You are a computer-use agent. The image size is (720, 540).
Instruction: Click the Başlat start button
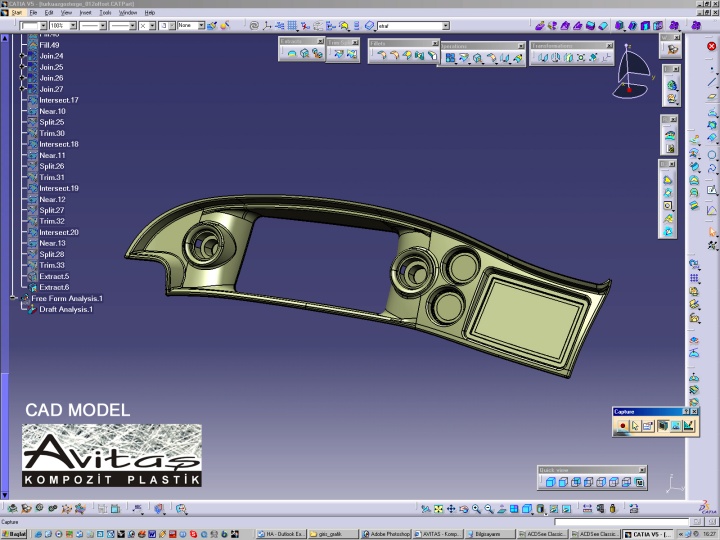coord(15,534)
